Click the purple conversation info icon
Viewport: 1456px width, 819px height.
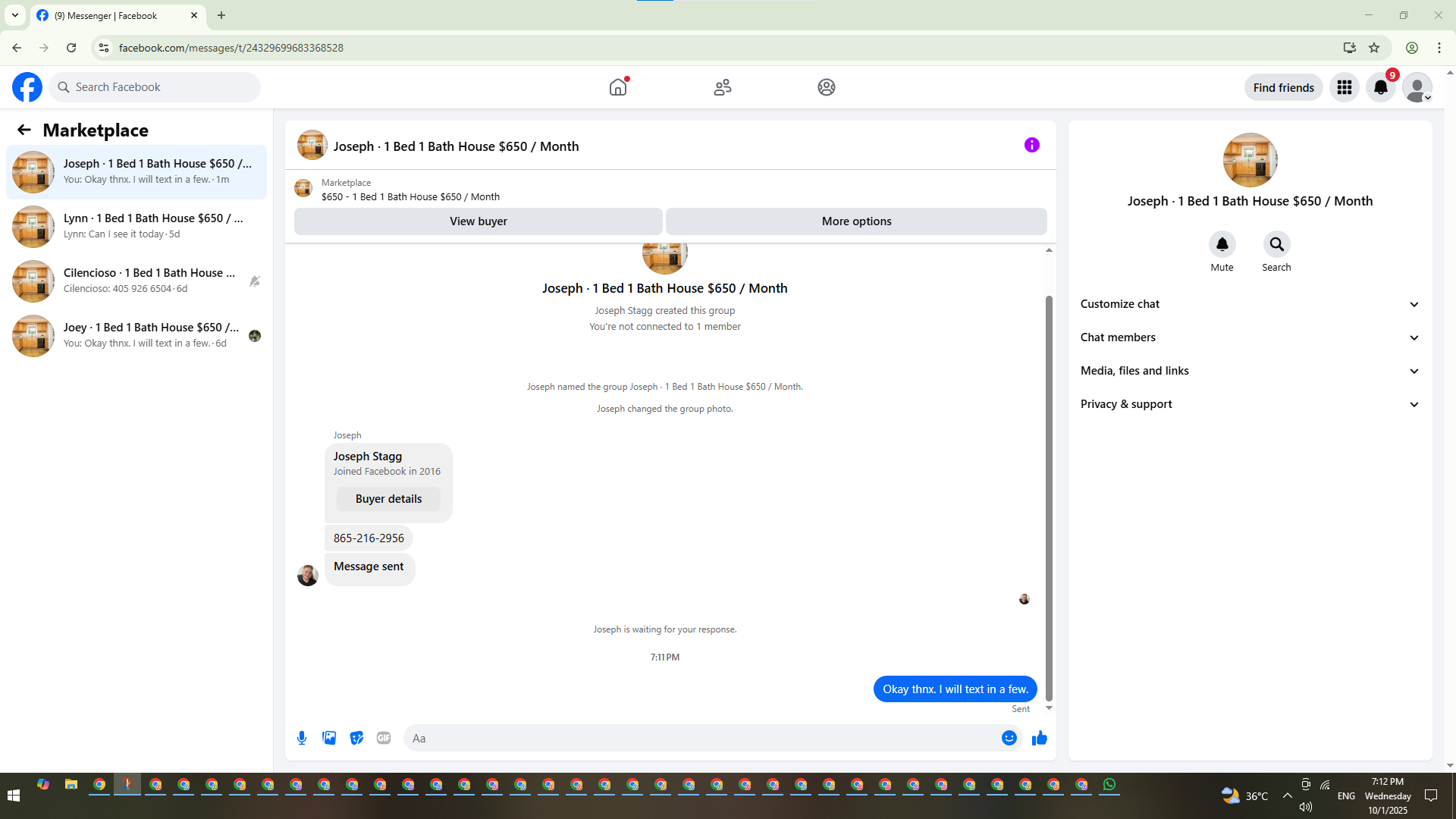click(x=1031, y=145)
